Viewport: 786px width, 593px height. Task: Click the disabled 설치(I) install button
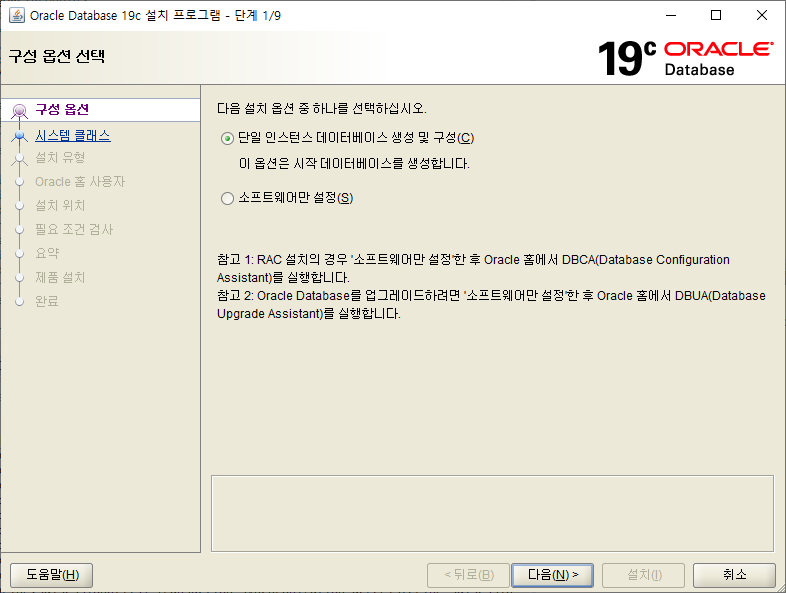(644, 575)
